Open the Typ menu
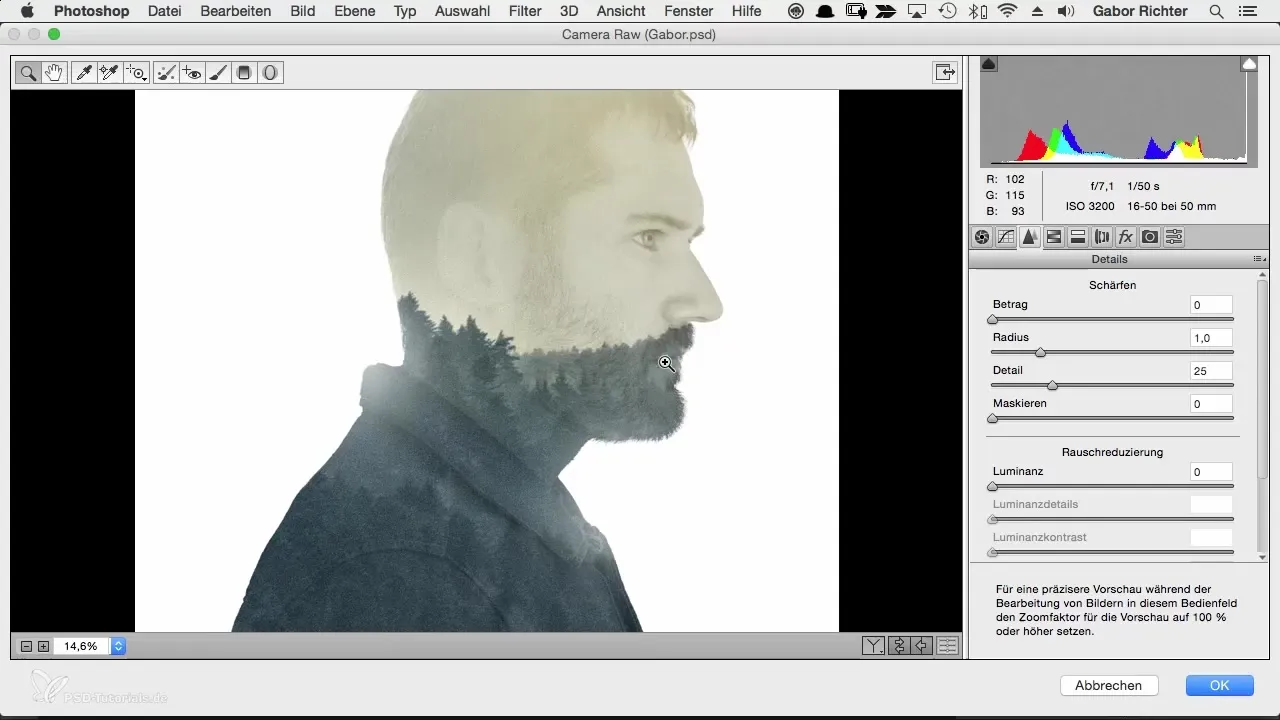The height and width of the screenshot is (720, 1280). (x=405, y=12)
